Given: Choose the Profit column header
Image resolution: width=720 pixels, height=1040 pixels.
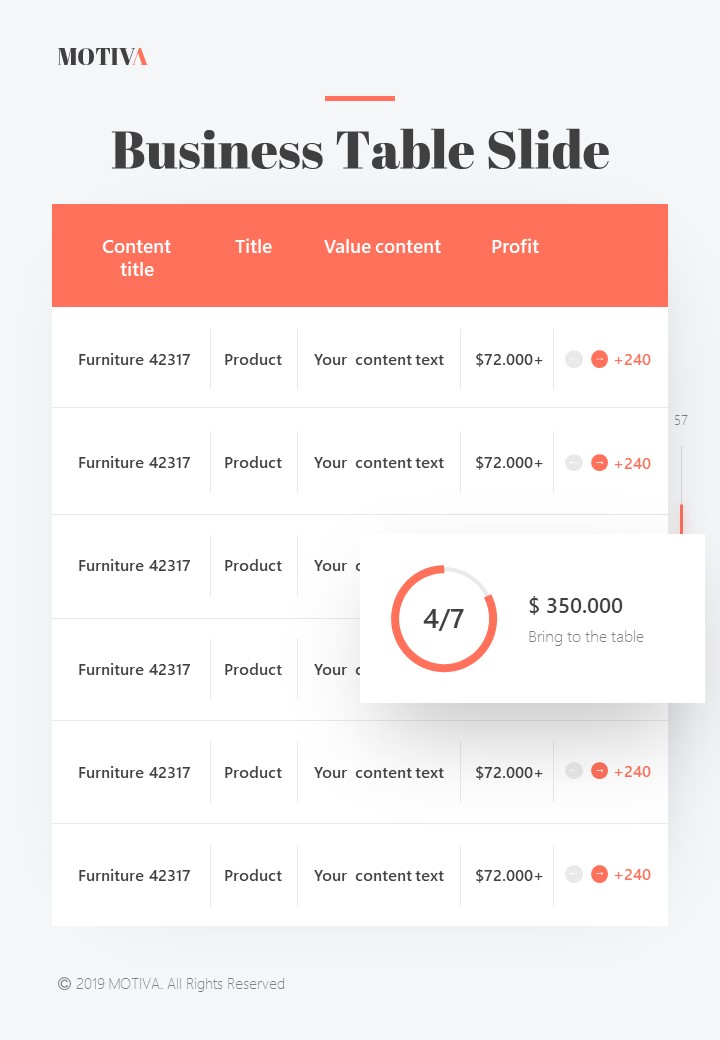Looking at the screenshot, I should 515,246.
